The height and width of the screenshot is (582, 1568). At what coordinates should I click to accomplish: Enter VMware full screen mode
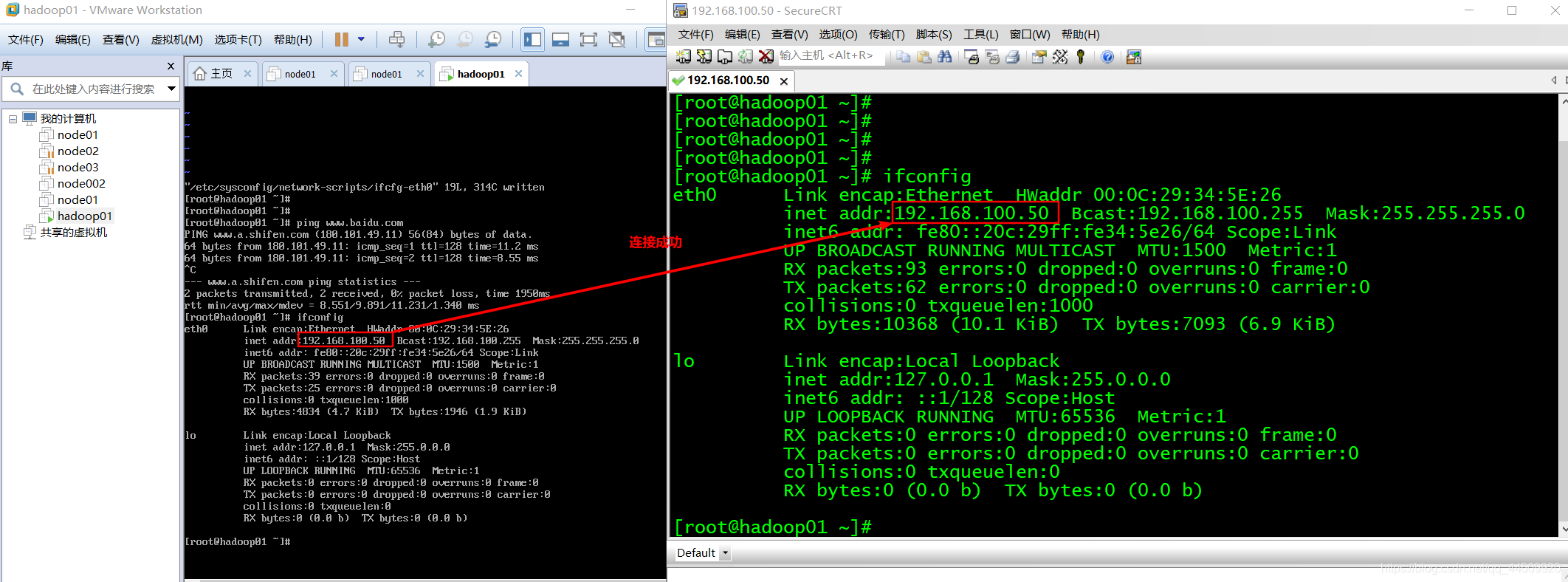(x=588, y=39)
